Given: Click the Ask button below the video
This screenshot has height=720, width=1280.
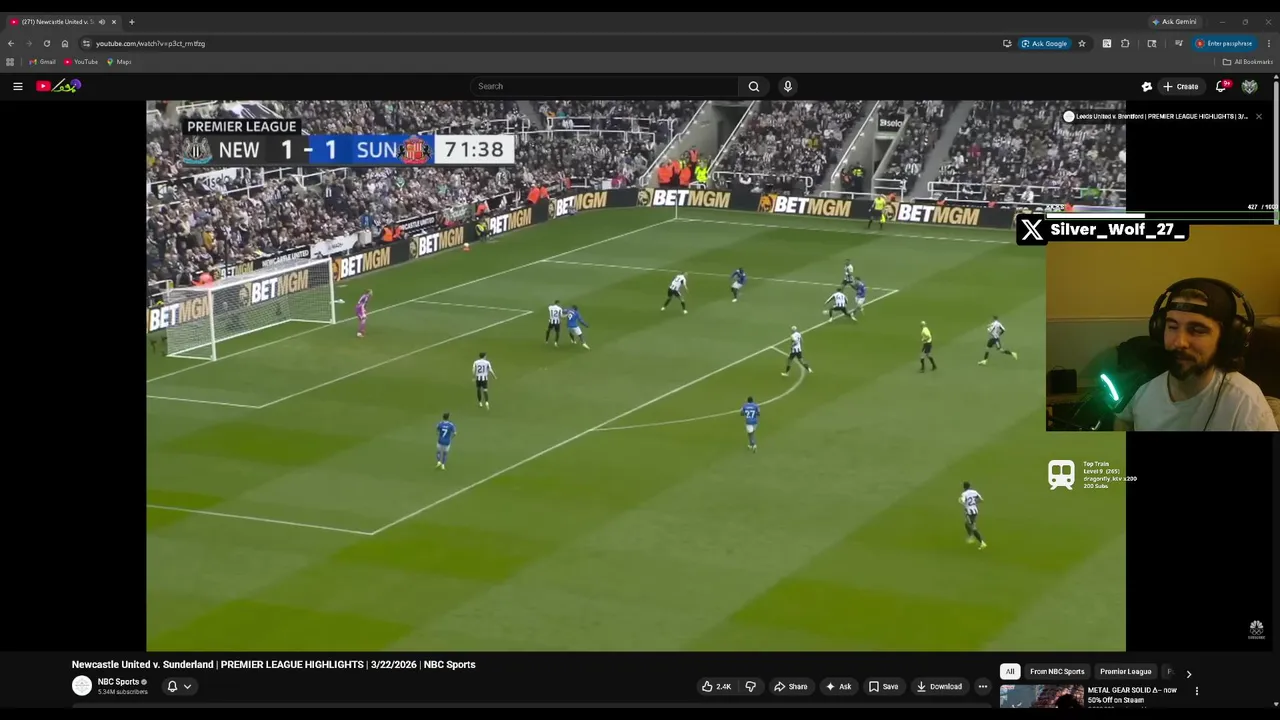Looking at the screenshot, I should (838, 686).
